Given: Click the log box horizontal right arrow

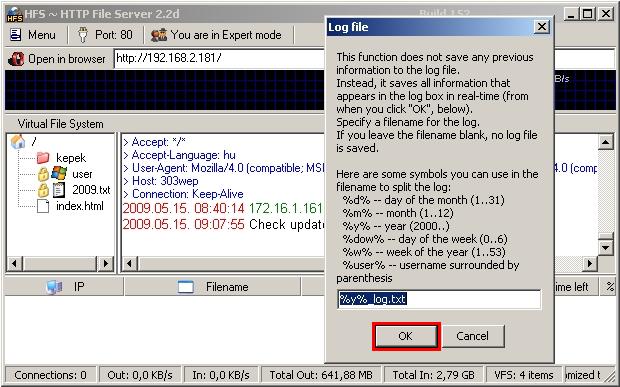Looking at the screenshot, I should coord(590,263).
